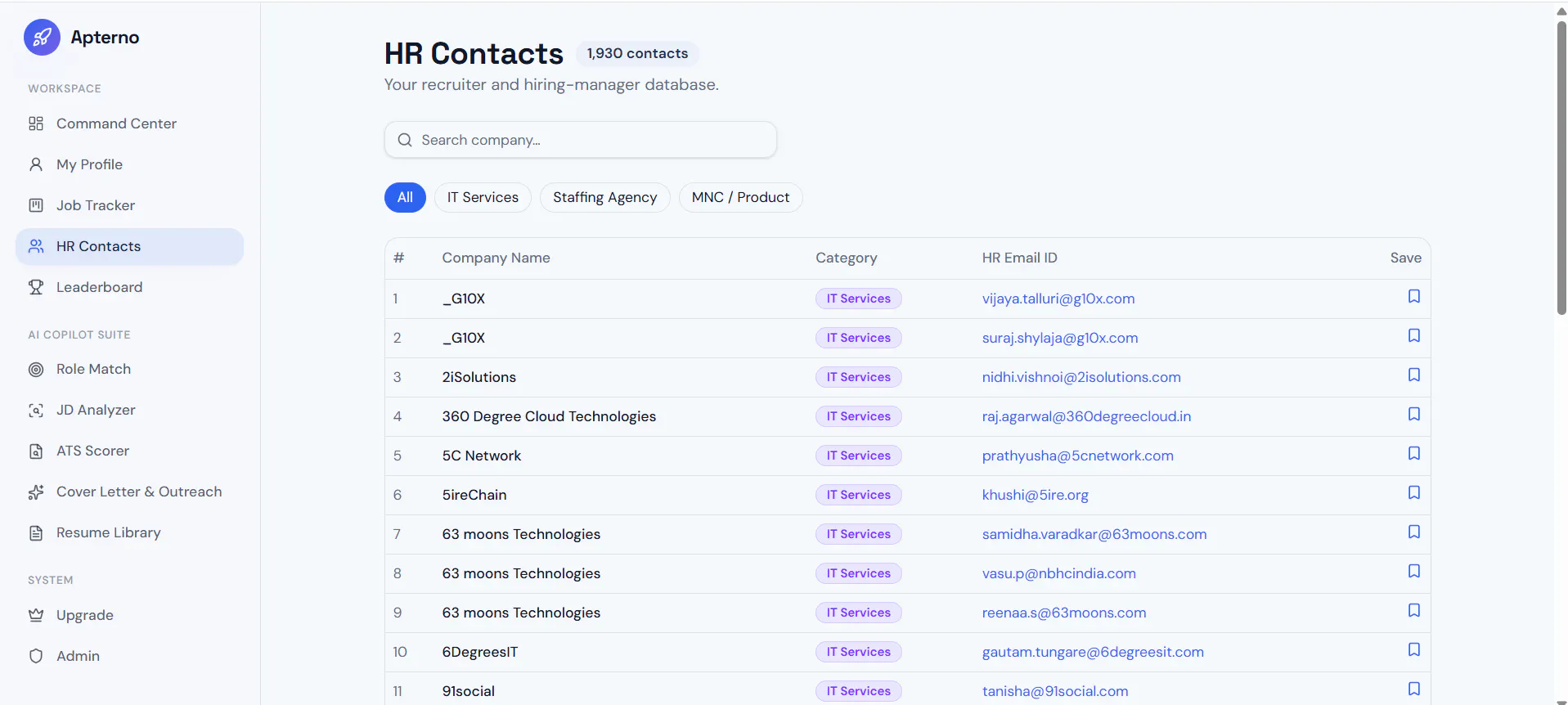Bookmark the 5C Network contact
The image size is (1568, 705).
[x=1413, y=453]
